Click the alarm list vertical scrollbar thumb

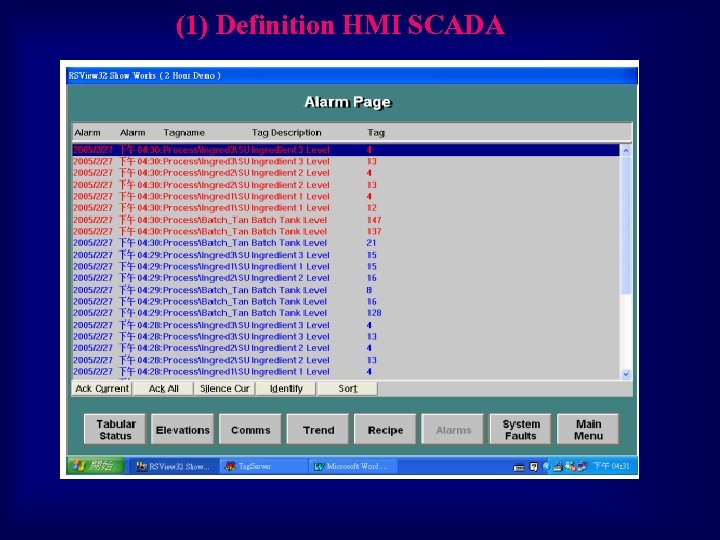[x=625, y=225]
